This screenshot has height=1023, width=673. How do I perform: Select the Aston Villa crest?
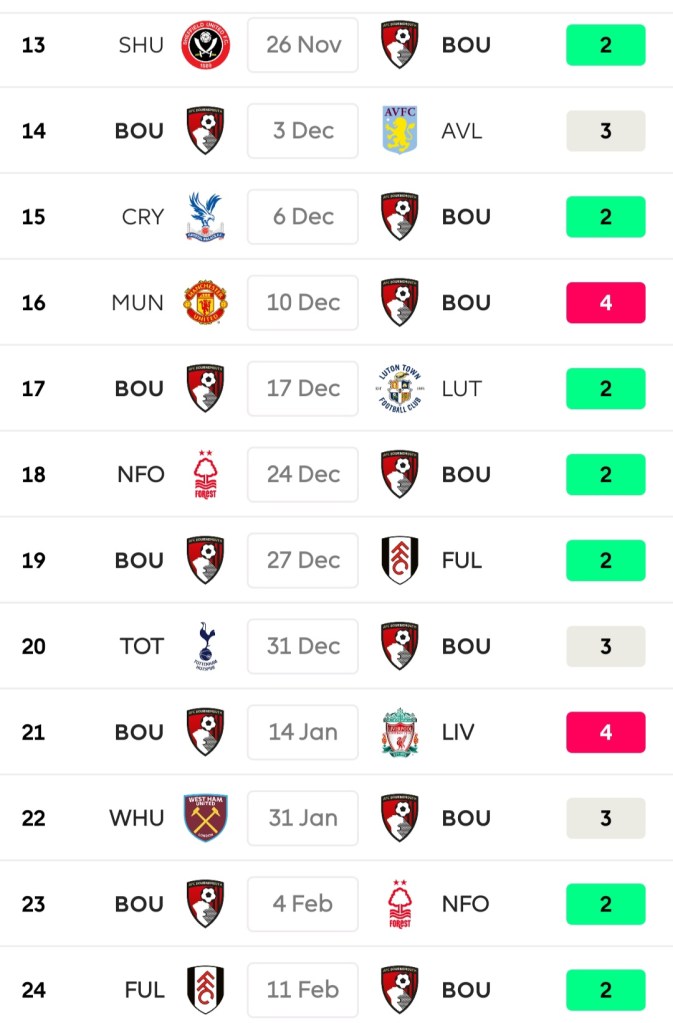coord(400,131)
